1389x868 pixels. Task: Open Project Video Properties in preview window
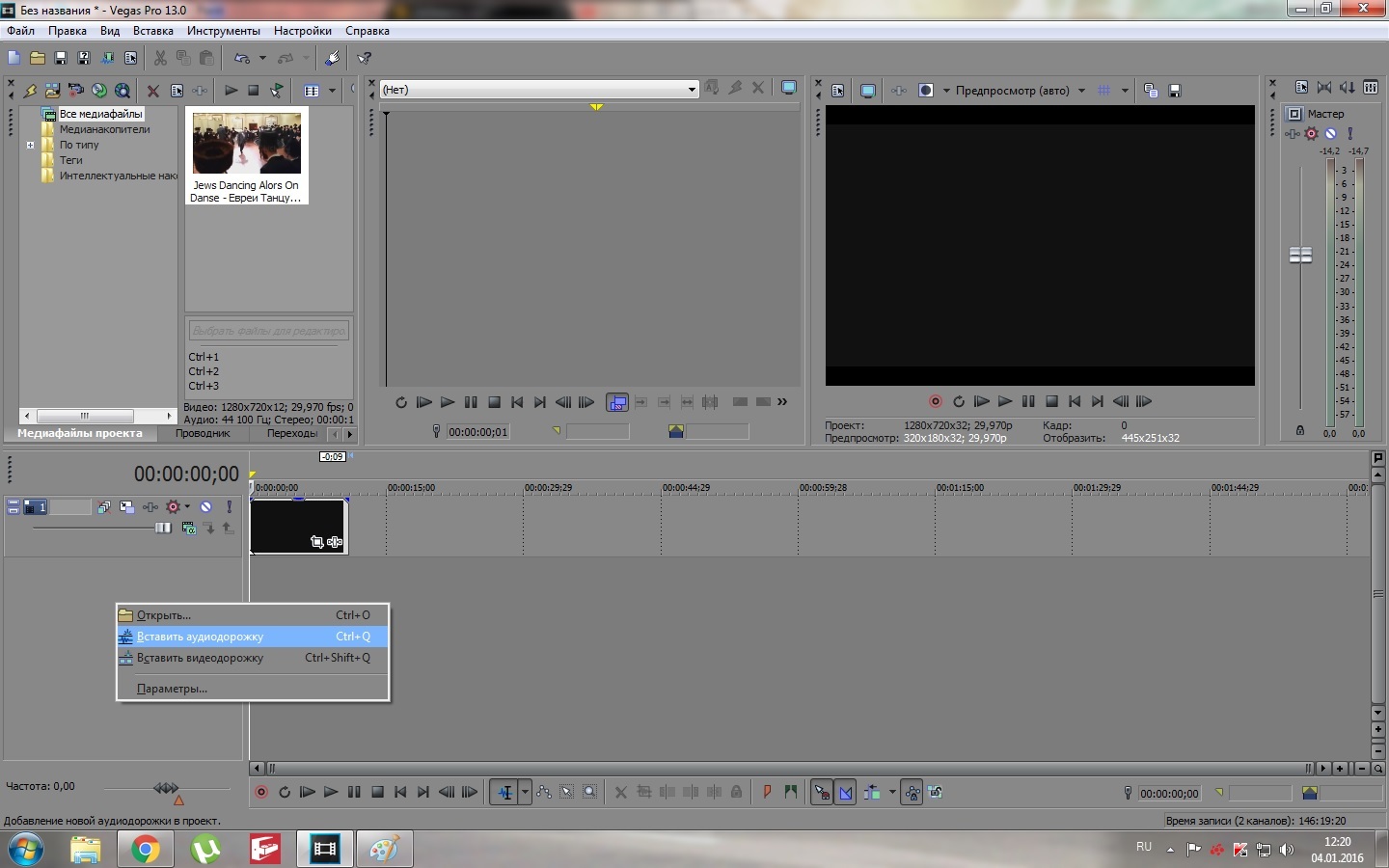(838, 91)
